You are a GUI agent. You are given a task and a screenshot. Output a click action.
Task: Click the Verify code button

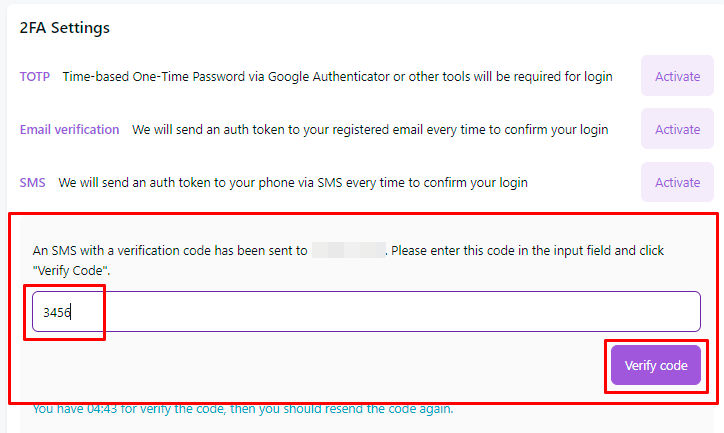pyautogui.click(x=656, y=366)
